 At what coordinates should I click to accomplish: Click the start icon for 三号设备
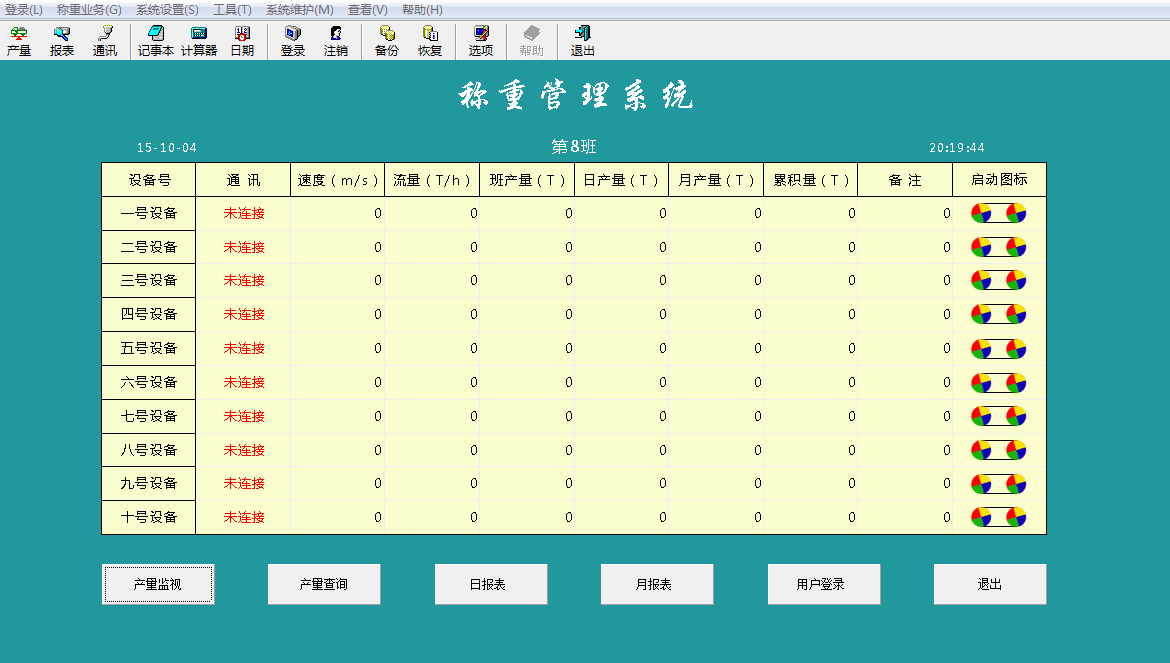[998, 280]
